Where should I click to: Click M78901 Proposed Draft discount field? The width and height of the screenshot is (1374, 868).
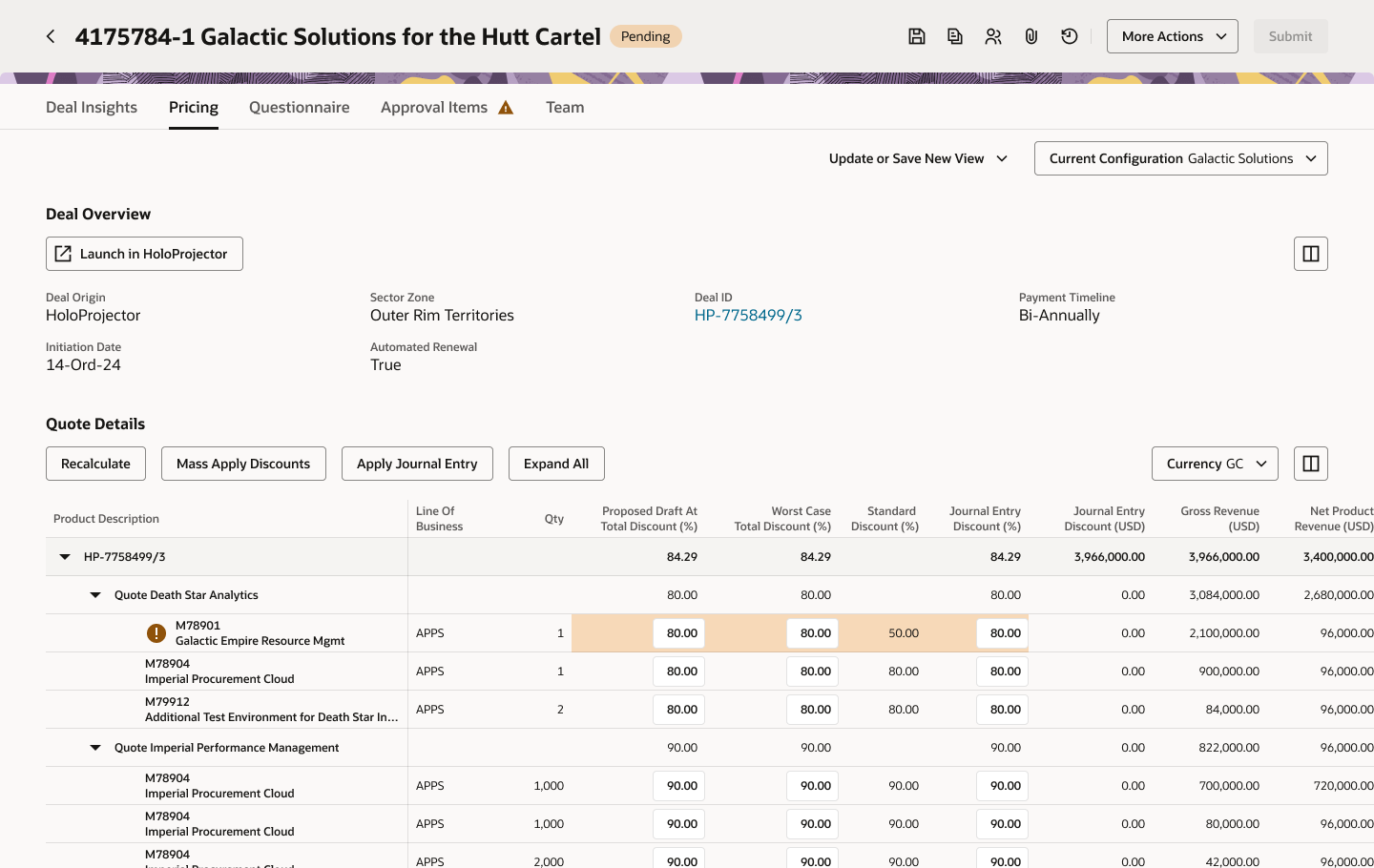pos(678,633)
